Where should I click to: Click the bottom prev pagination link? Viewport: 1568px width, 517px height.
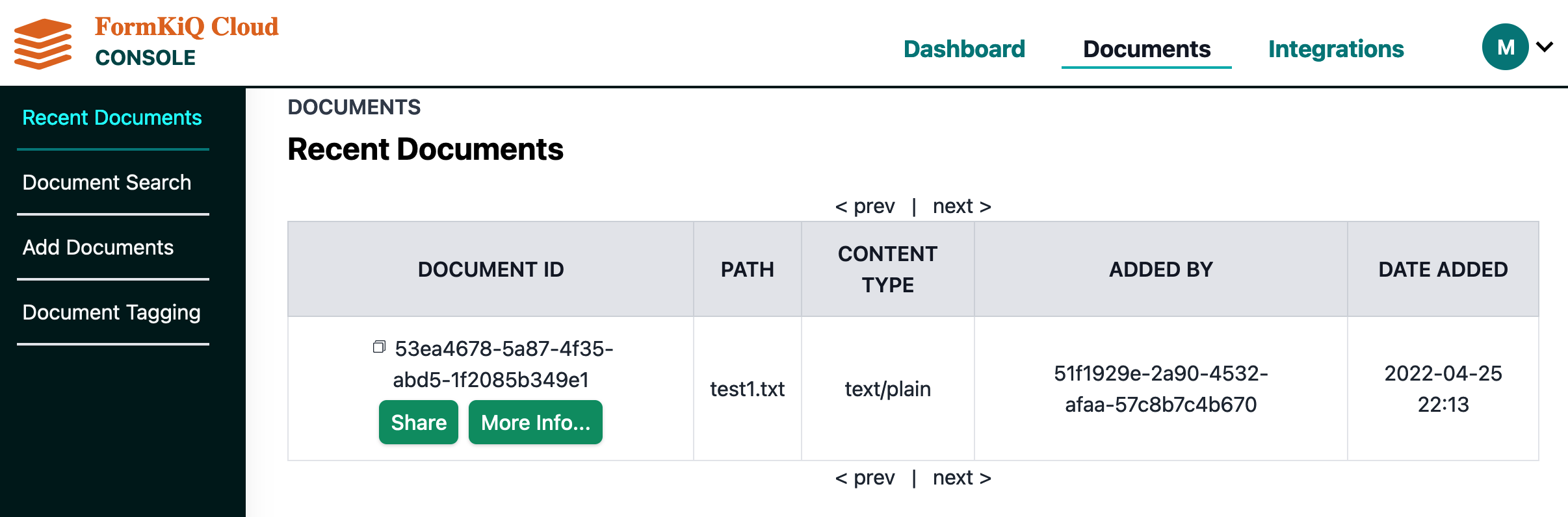tap(865, 477)
